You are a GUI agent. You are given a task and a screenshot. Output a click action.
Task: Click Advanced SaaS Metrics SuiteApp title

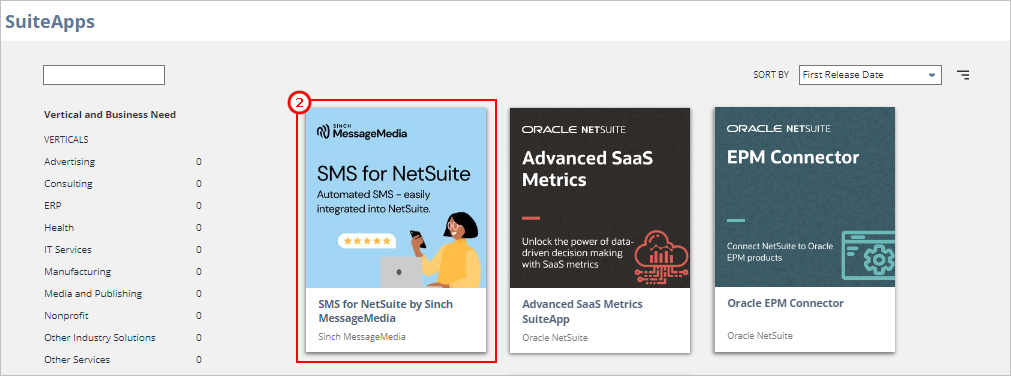(x=582, y=311)
